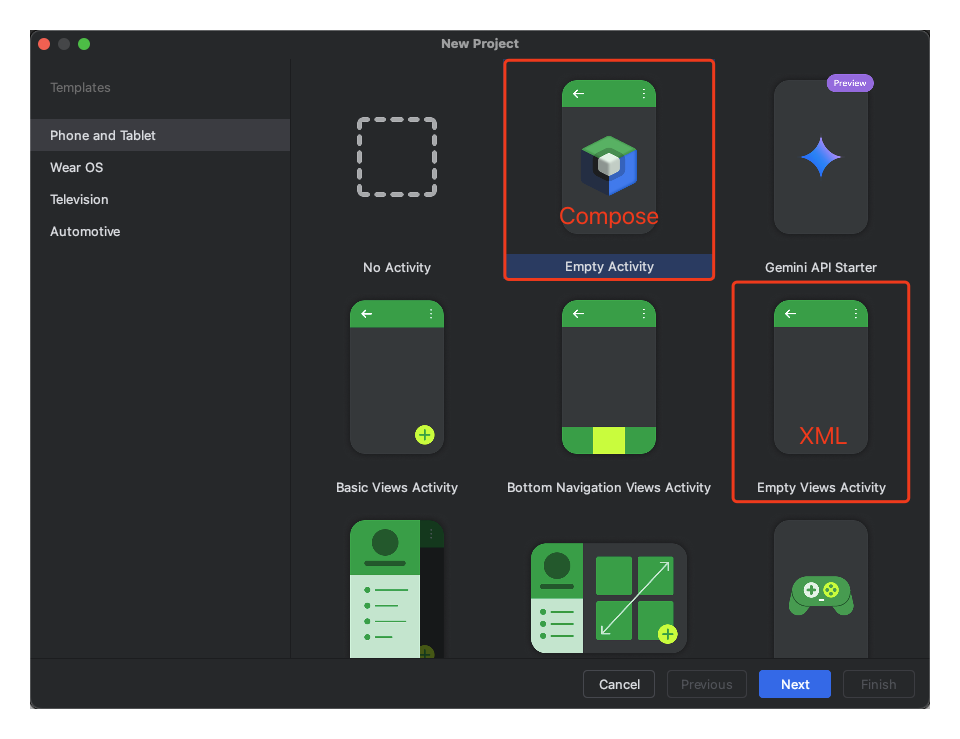Choose Bottom Navigation Views Activity thumbnail
The width and height of the screenshot is (960, 739).
pos(609,377)
